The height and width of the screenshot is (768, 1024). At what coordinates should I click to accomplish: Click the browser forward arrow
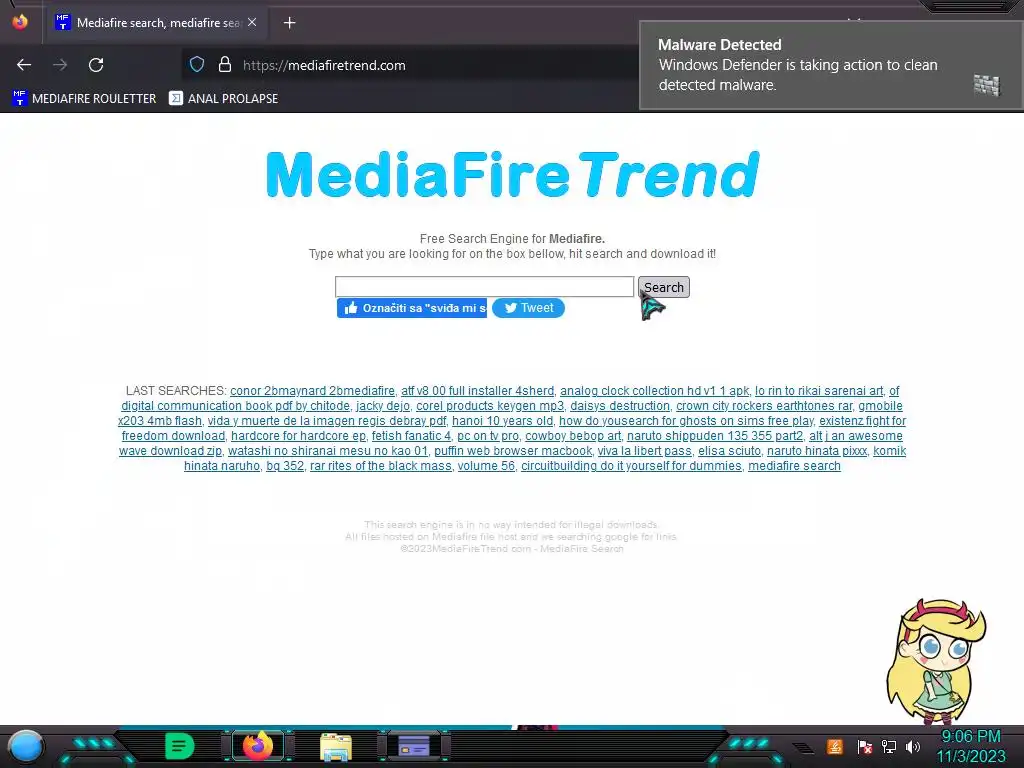60,65
